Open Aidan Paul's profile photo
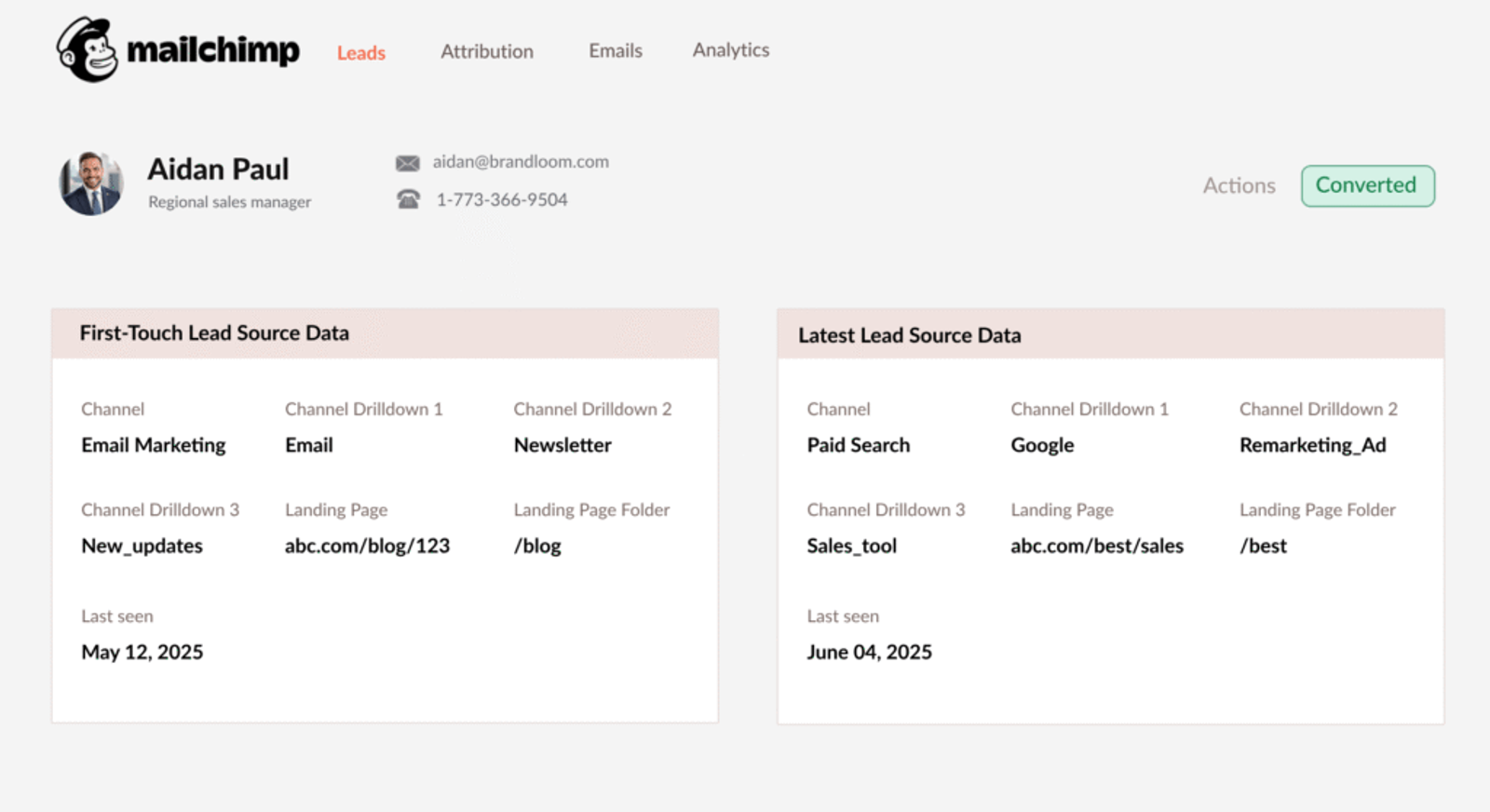 pyautogui.click(x=91, y=183)
